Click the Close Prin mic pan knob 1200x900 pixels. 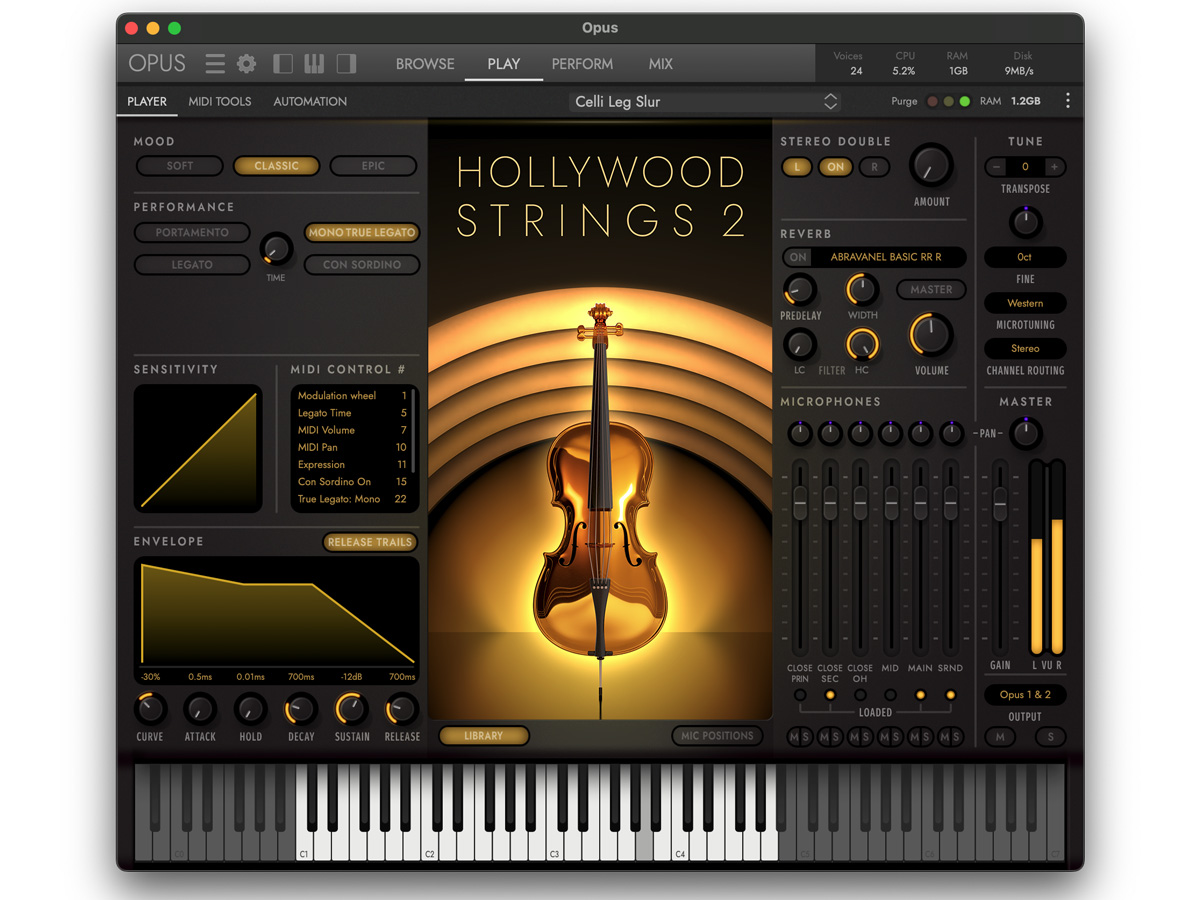click(x=800, y=433)
